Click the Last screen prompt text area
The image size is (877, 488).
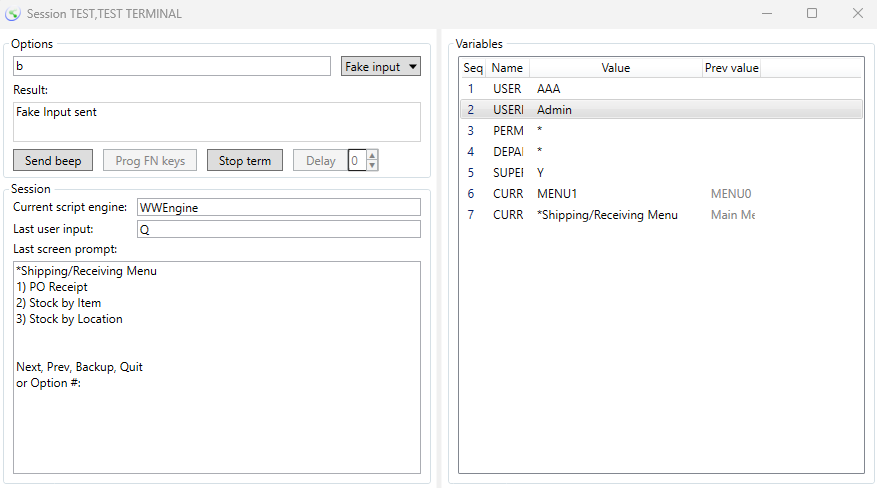click(x=216, y=367)
